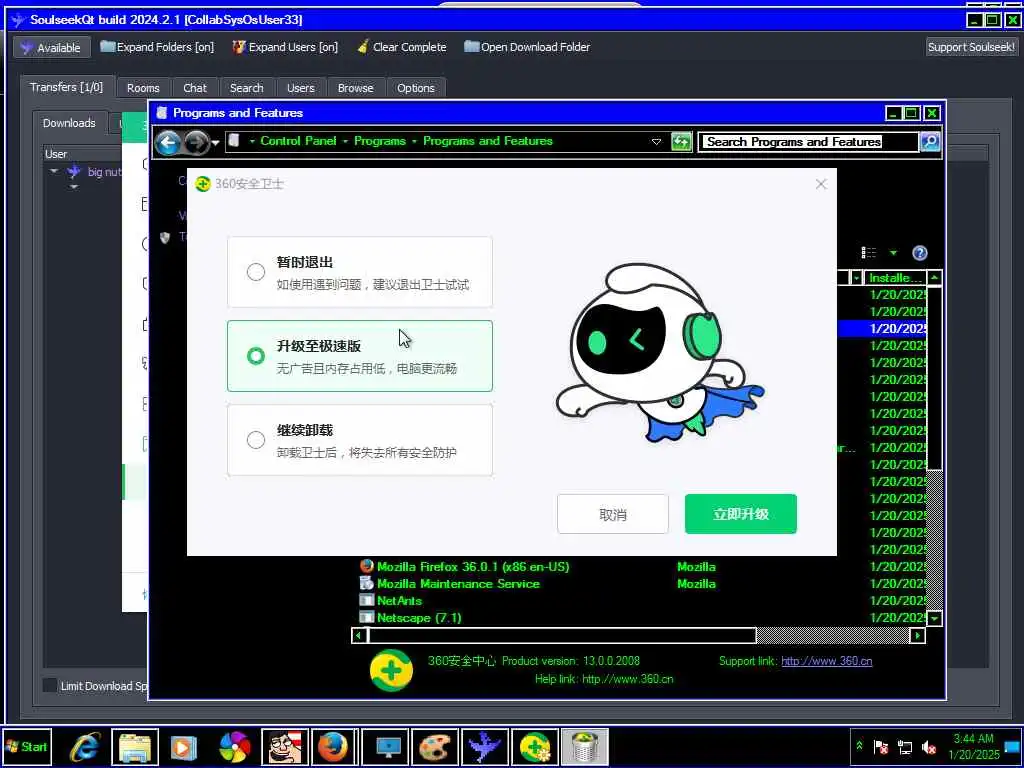Image resolution: width=1024 pixels, height=768 pixels.
Task: Click the network tray icon
Action: point(904,747)
